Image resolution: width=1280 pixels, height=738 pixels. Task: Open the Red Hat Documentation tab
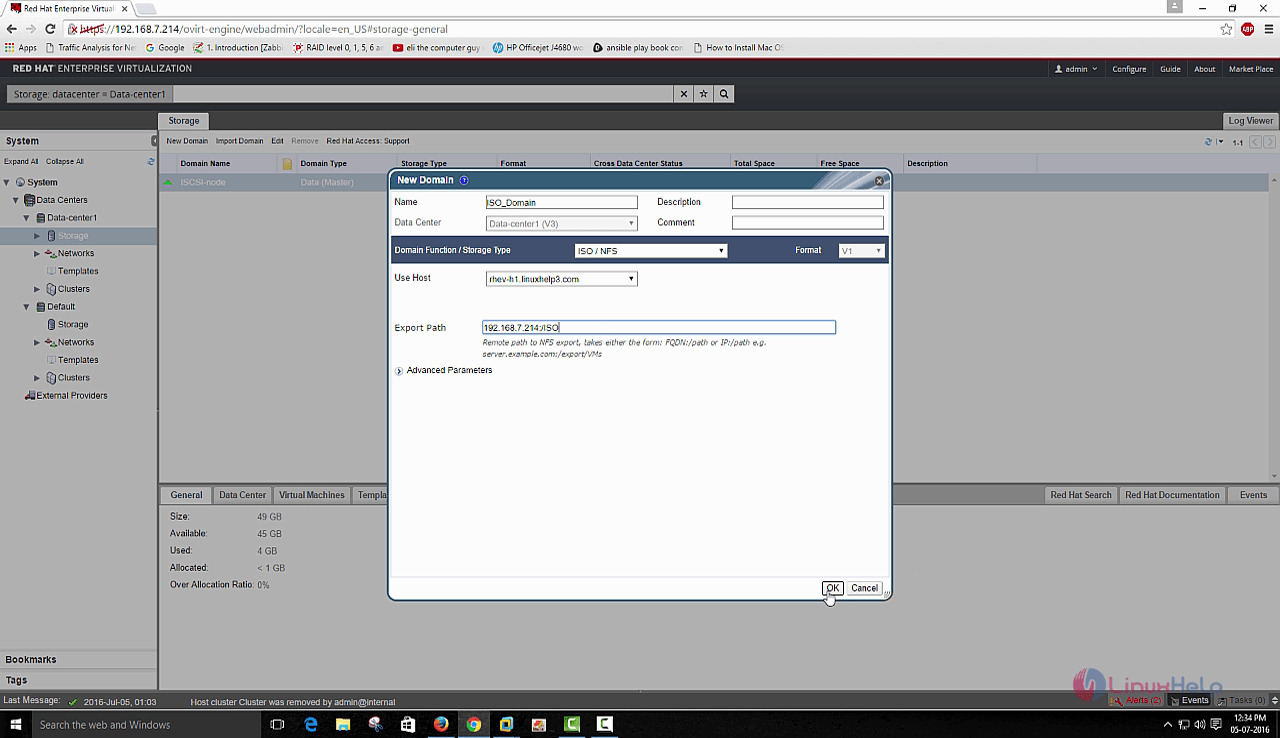point(1172,495)
